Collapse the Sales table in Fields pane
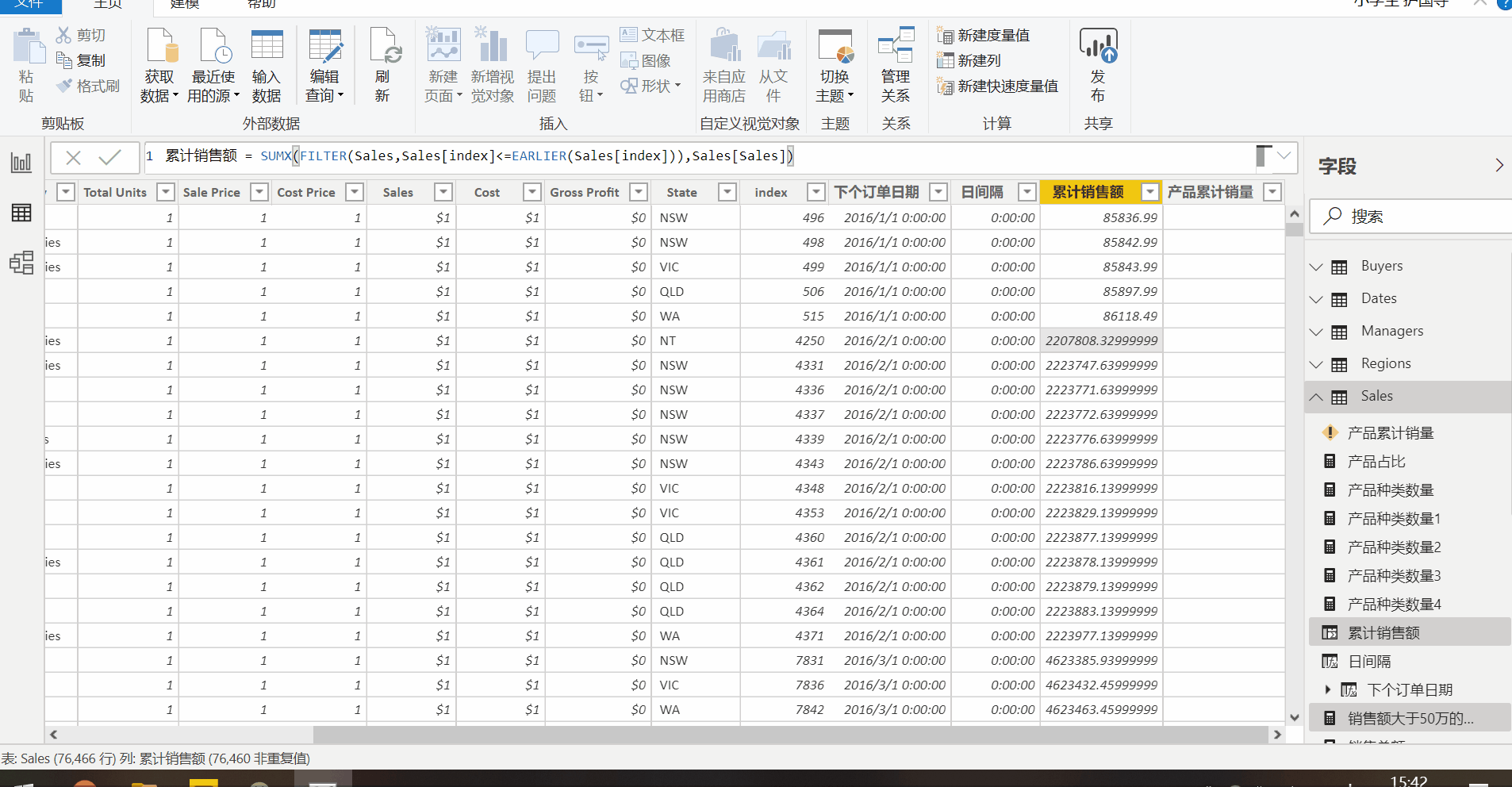The height and width of the screenshot is (787, 1512). (x=1316, y=397)
